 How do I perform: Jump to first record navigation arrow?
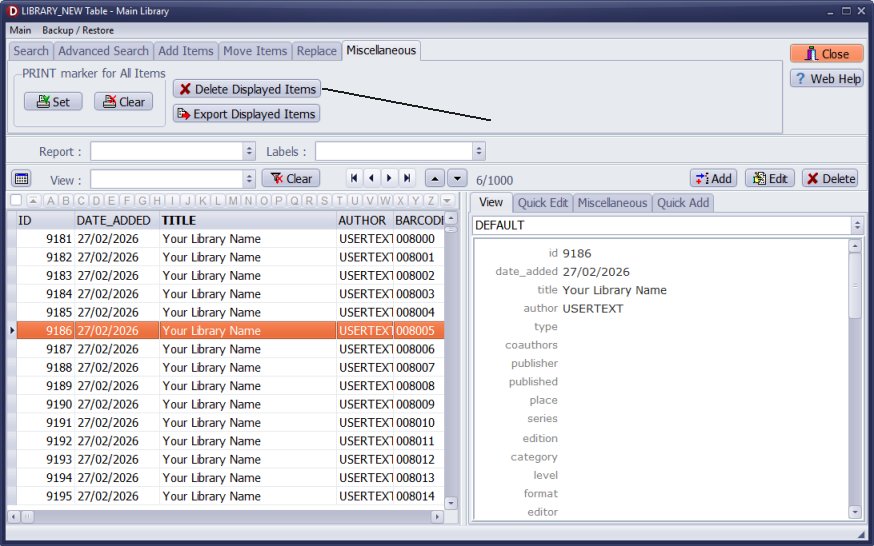(x=354, y=178)
